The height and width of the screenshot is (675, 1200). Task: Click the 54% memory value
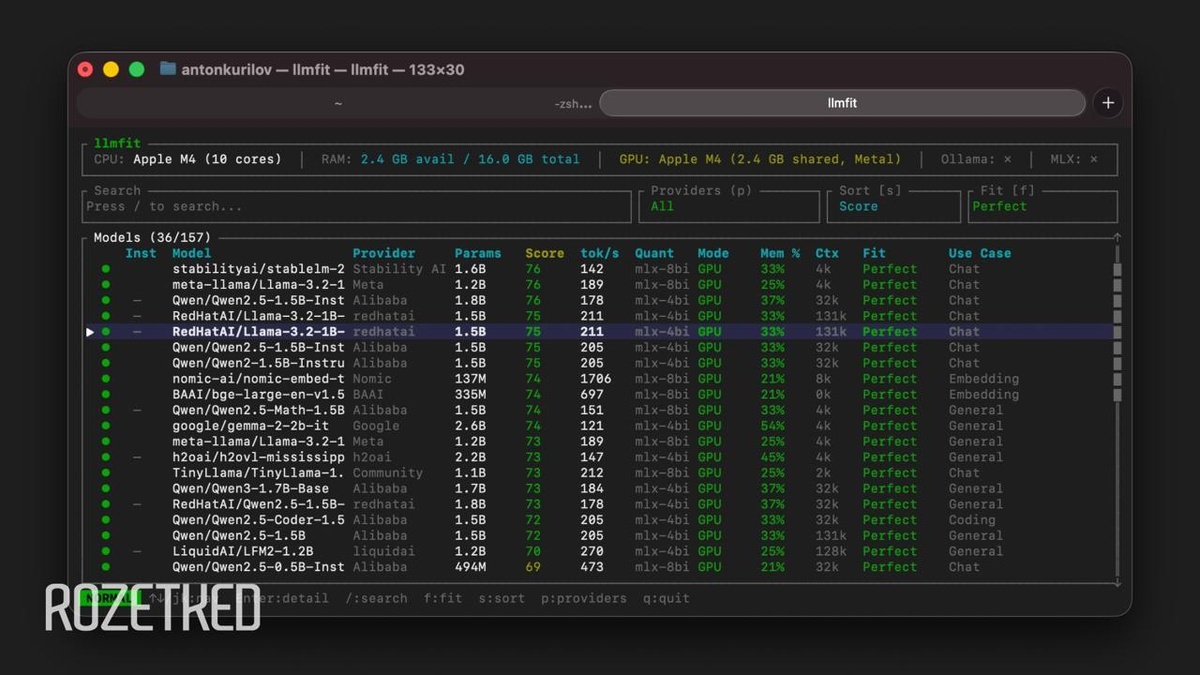pyautogui.click(x=772, y=426)
